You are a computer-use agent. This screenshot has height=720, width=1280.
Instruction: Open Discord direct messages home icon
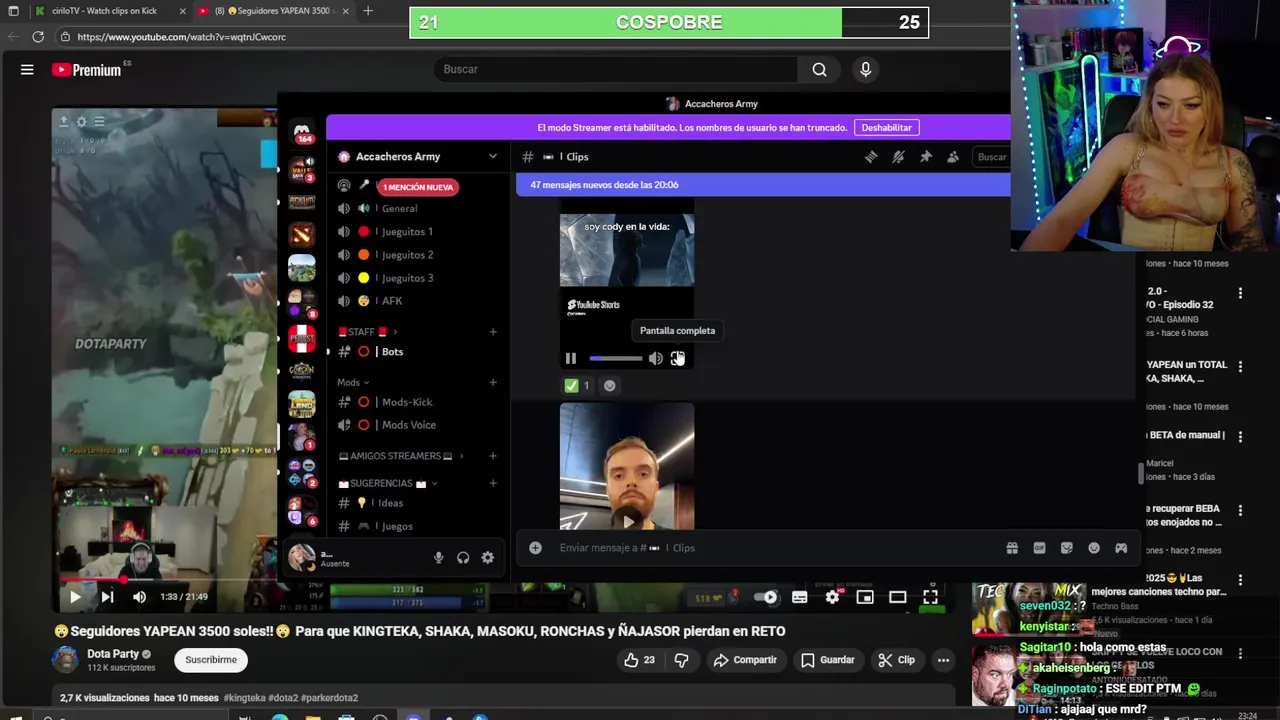[302, 133]
